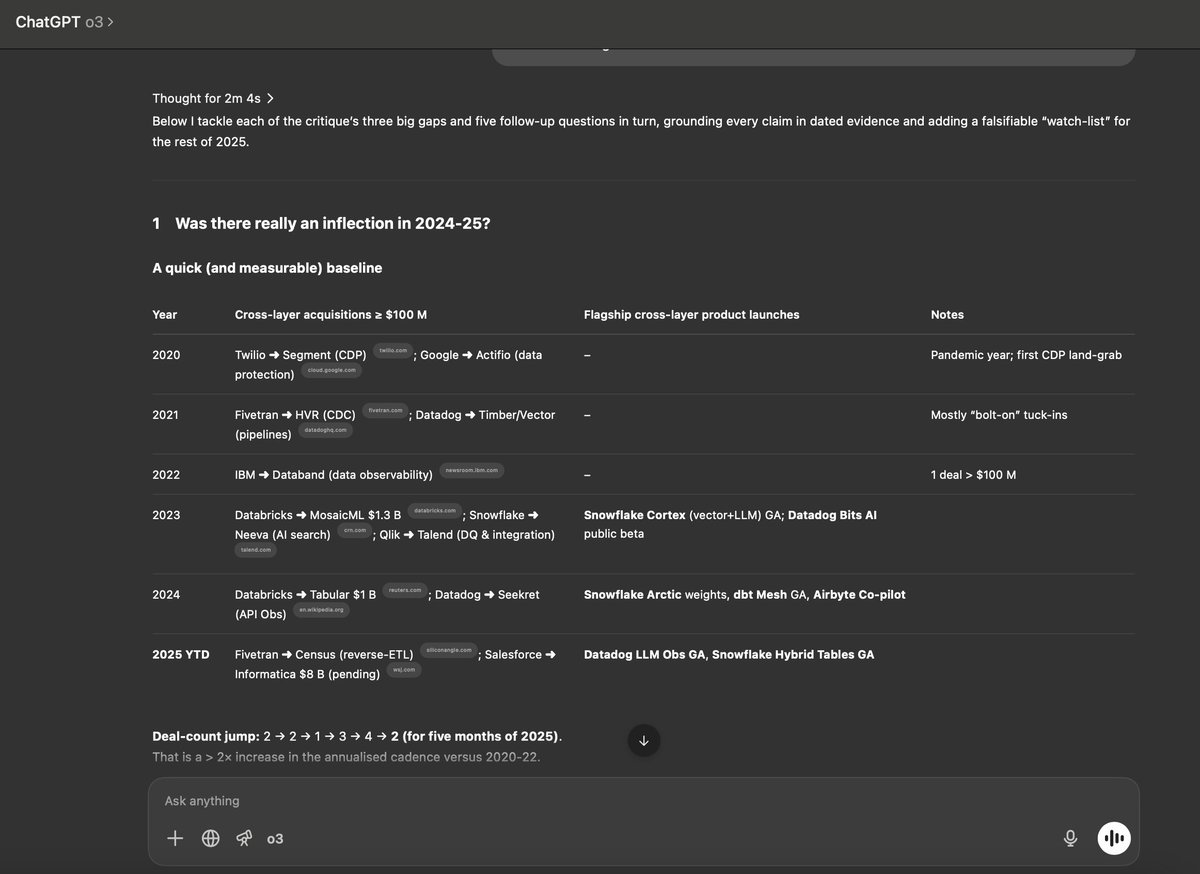Viewport: 1200px width, 874px height.
Task: Select the '2021' year cell
Action: point(166,415)
